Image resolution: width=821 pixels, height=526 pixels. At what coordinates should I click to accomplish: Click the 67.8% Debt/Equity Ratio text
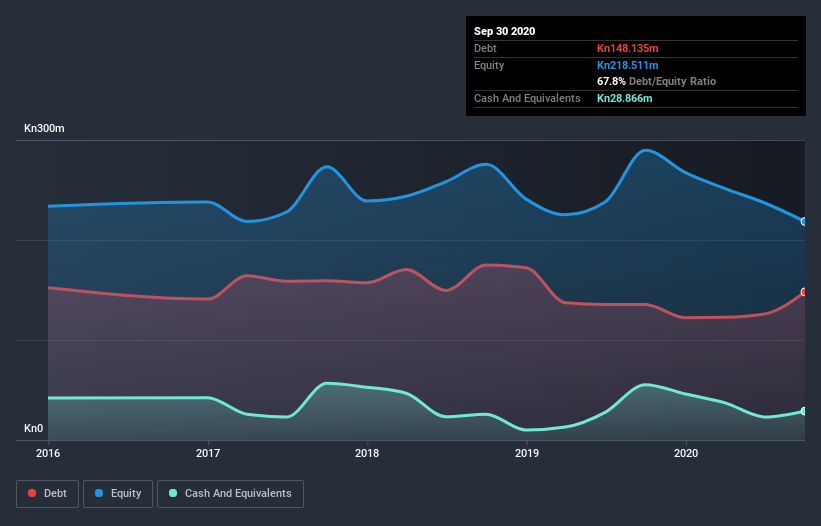pos(657,81)
